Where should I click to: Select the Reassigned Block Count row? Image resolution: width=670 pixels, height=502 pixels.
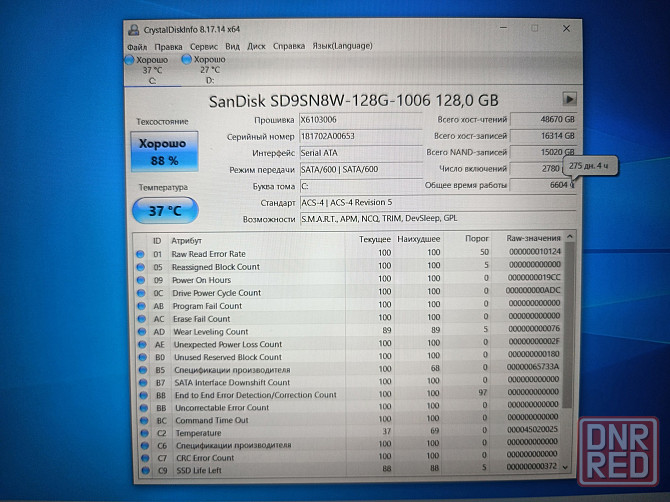tap(348, 267)
